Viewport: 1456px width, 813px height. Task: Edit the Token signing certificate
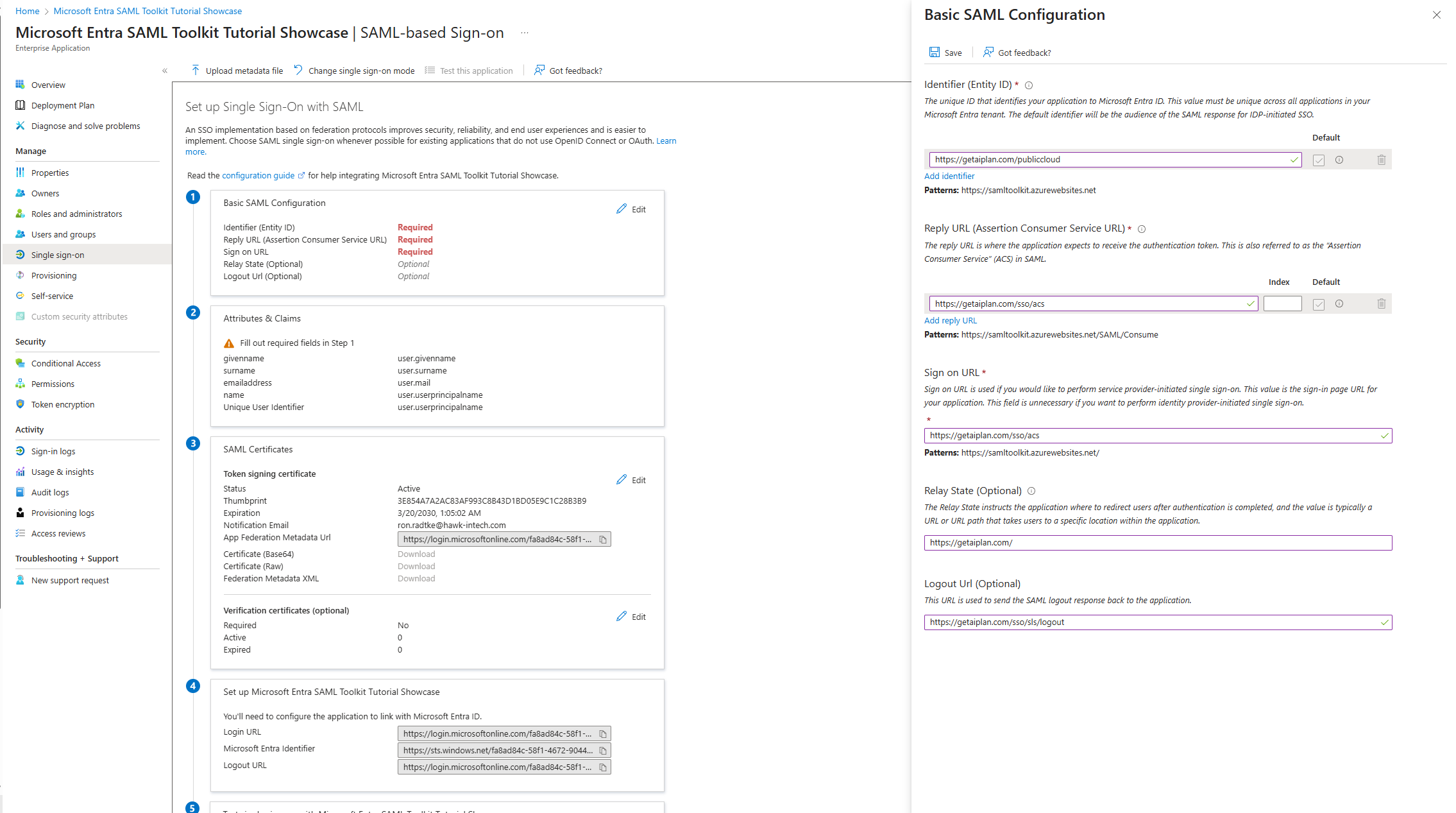(x=631, y=480)
